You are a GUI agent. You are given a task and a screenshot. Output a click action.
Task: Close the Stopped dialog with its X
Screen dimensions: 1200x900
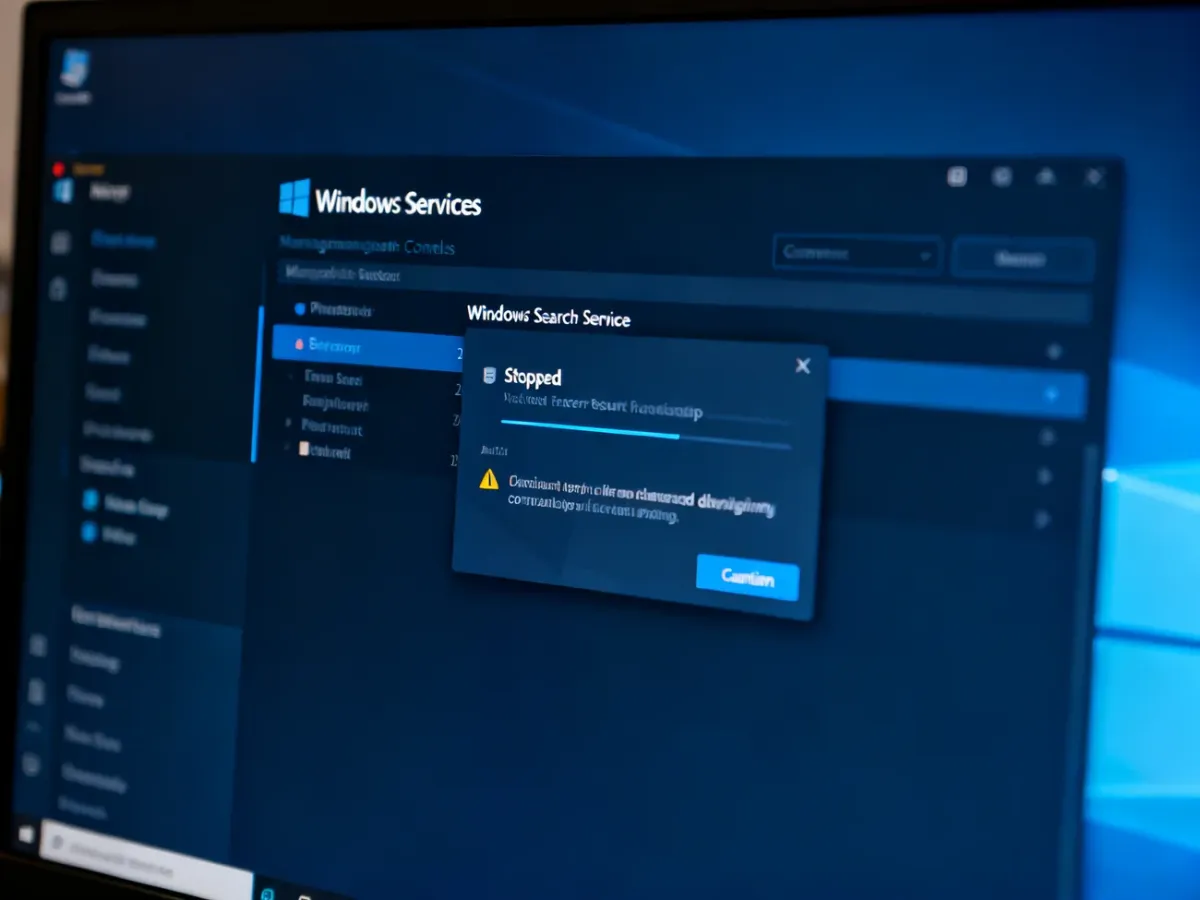(x=802, y=366)
